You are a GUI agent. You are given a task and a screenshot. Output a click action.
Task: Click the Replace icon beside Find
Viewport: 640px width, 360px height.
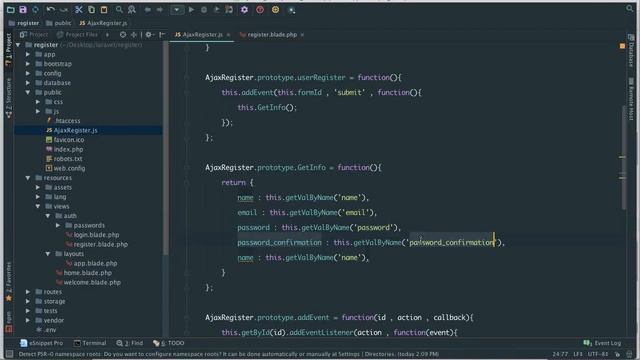(131, 9)
